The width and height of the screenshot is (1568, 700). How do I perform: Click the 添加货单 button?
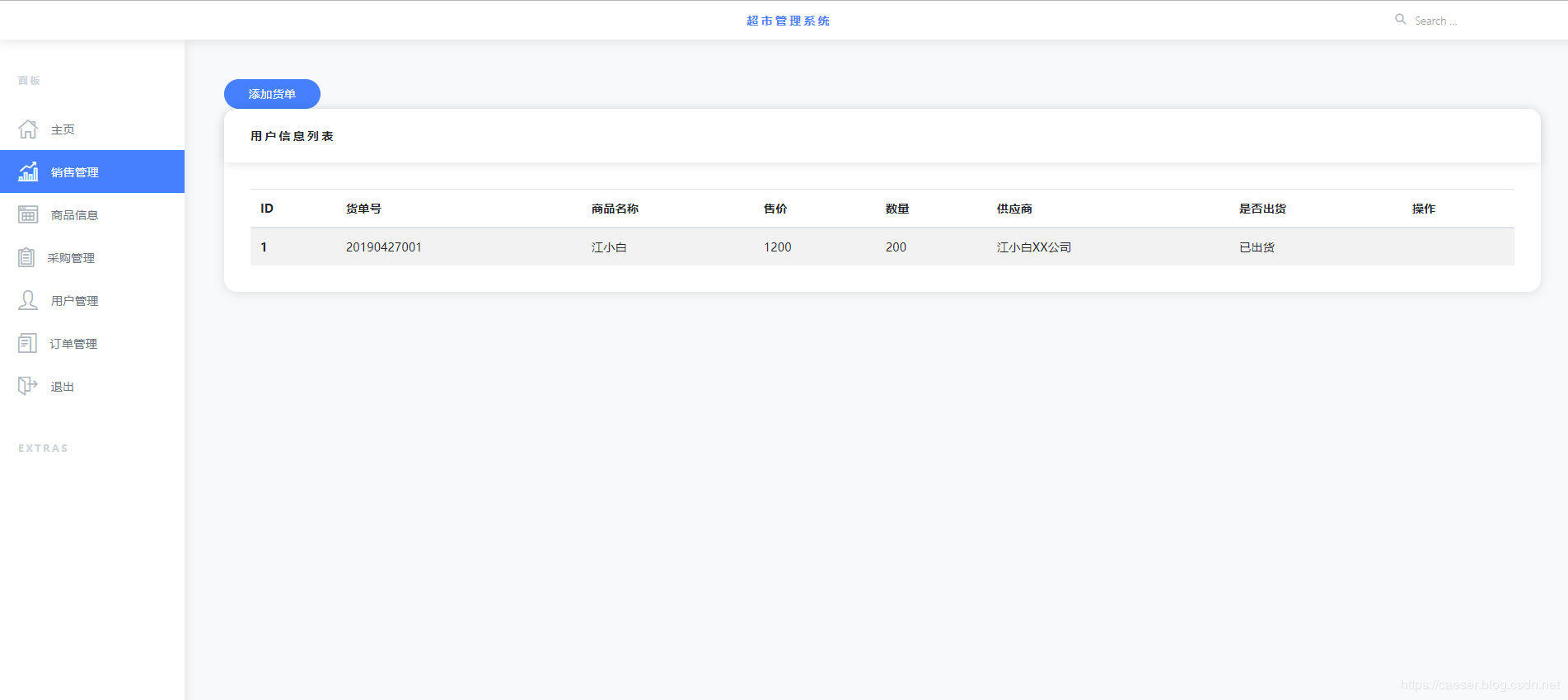pos(272,94)
